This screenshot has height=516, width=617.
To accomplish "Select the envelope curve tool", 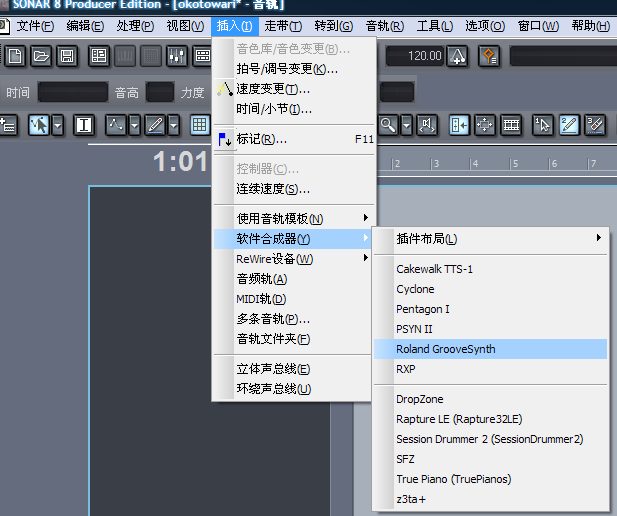I will pyautogui.click(x=116, y=126).
